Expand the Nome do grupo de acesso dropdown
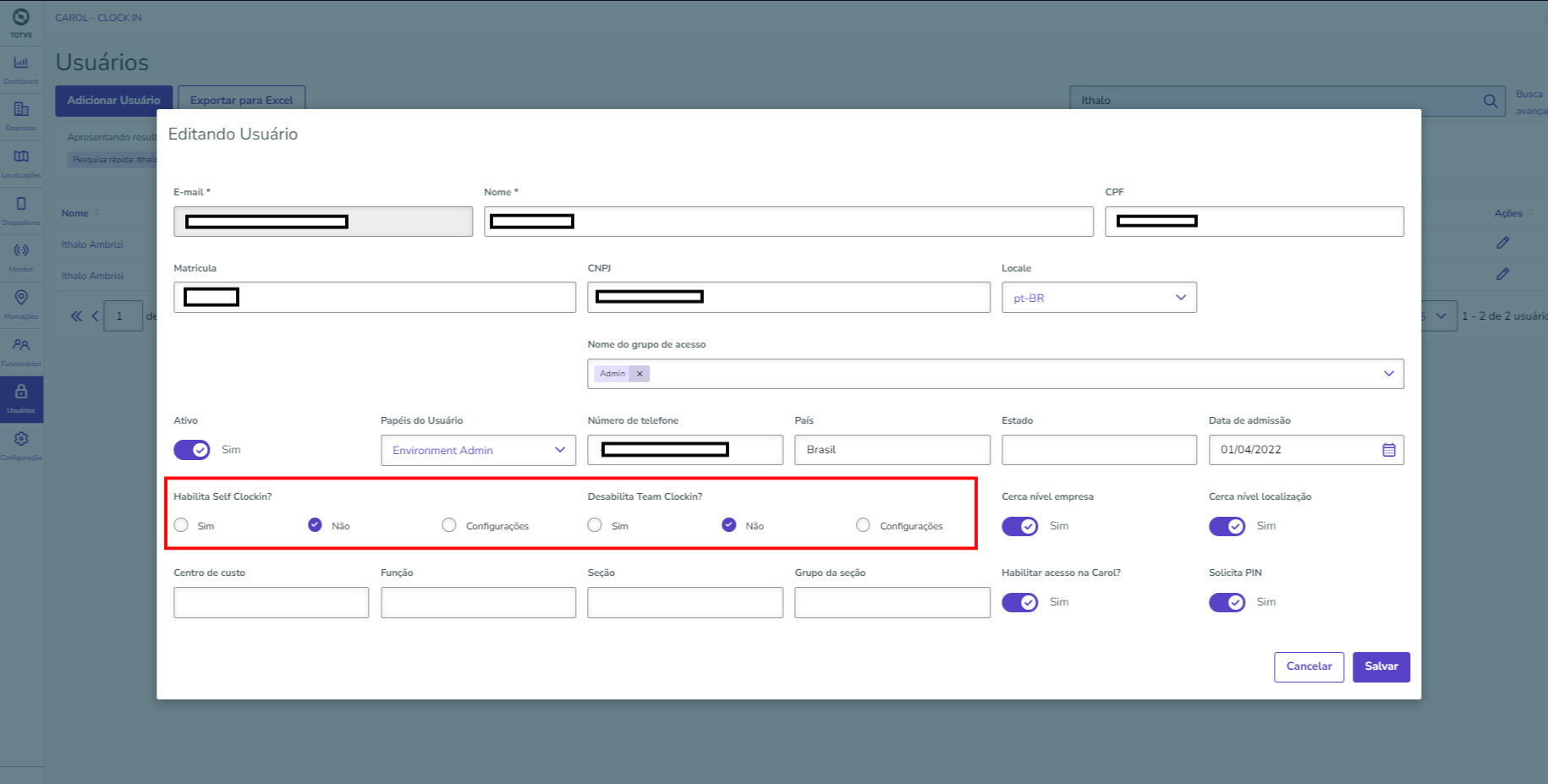 (1388, 374)
